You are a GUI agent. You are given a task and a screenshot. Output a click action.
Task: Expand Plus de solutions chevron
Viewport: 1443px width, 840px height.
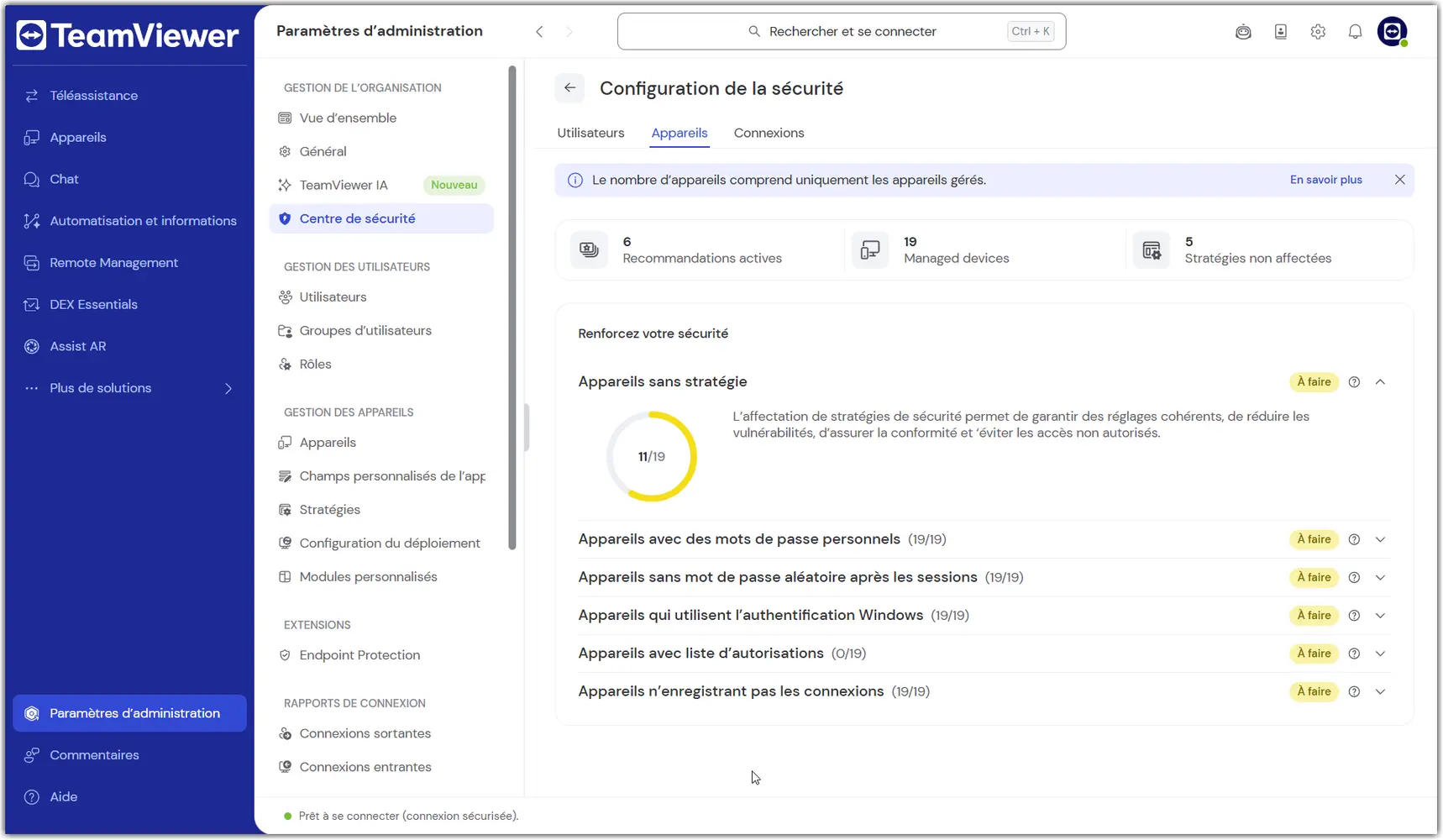tap(228, 388)
